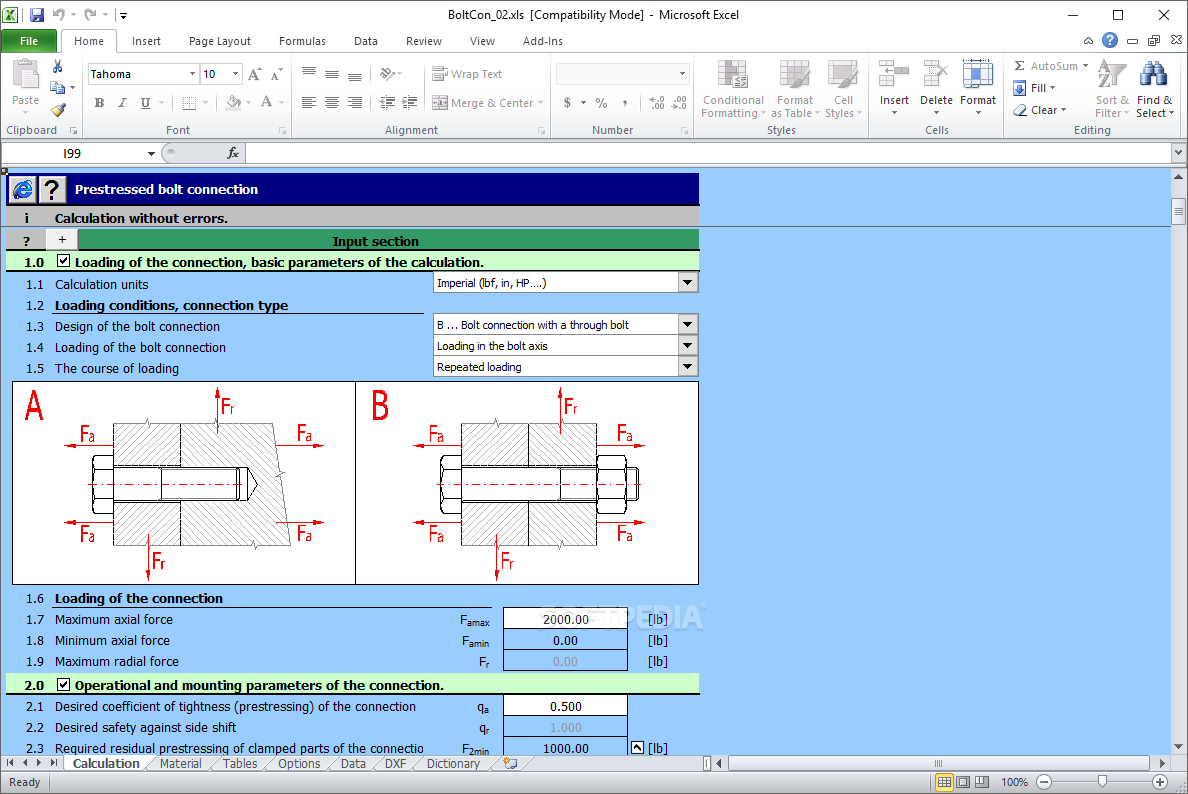The width and height of the screenshot is (1188, 794).
Task: Toggle checkbox for section 2.0 Operational parameters
Action: [64, 684]
